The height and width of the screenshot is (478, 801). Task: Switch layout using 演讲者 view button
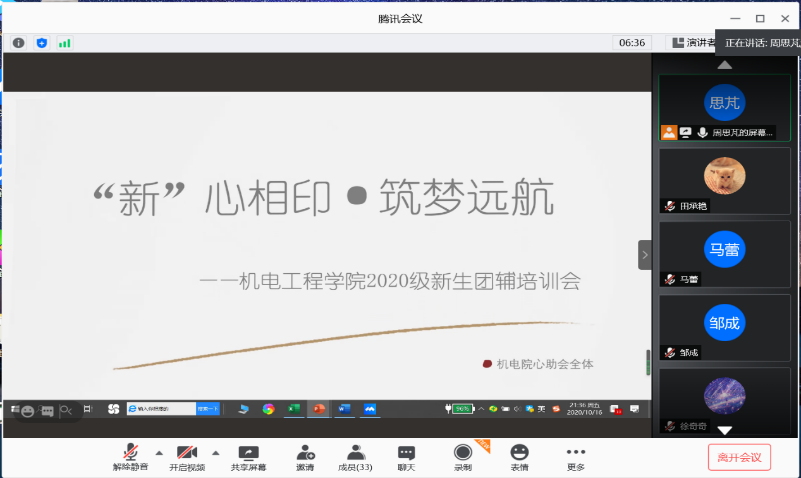[x=692, y=43]
